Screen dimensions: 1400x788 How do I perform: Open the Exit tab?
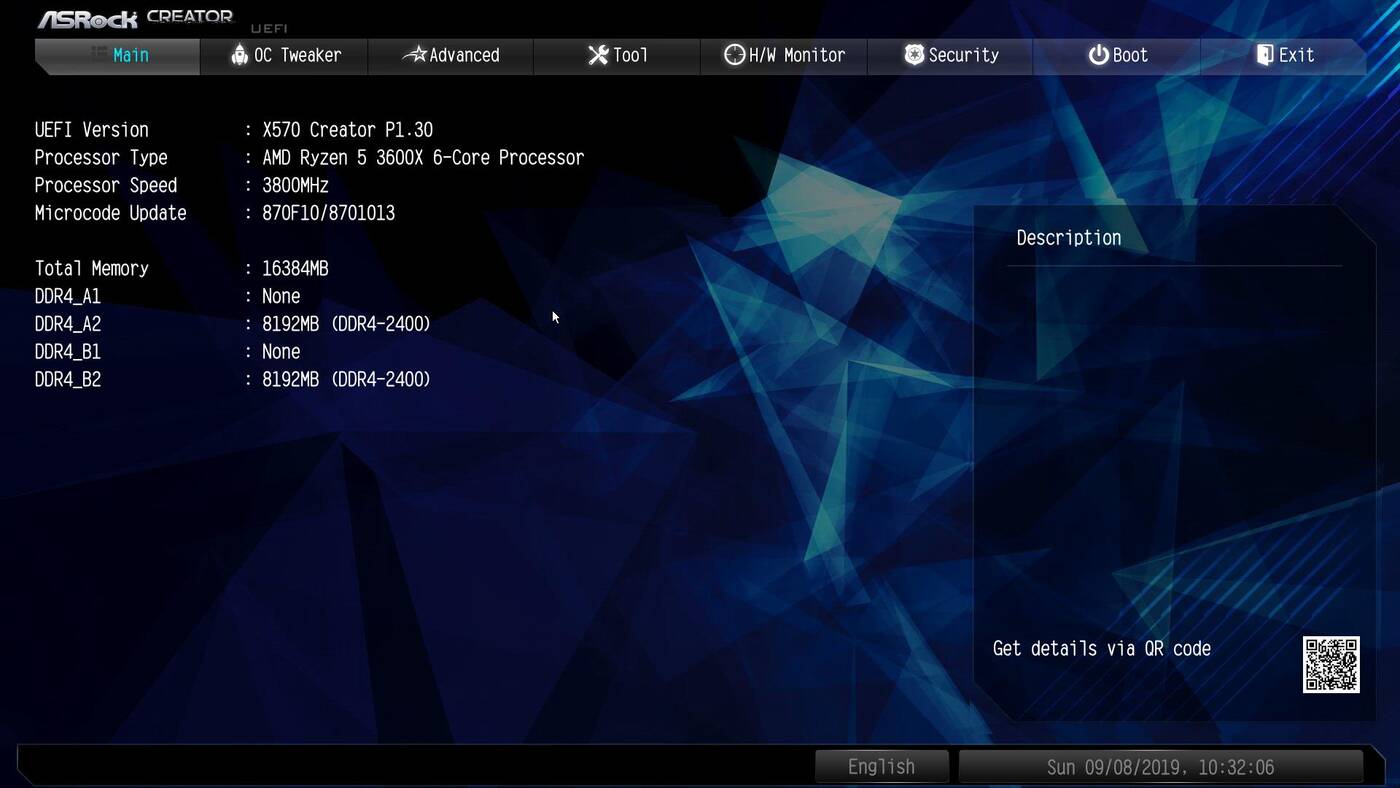pyautogui.click(x=1285, y=55)
